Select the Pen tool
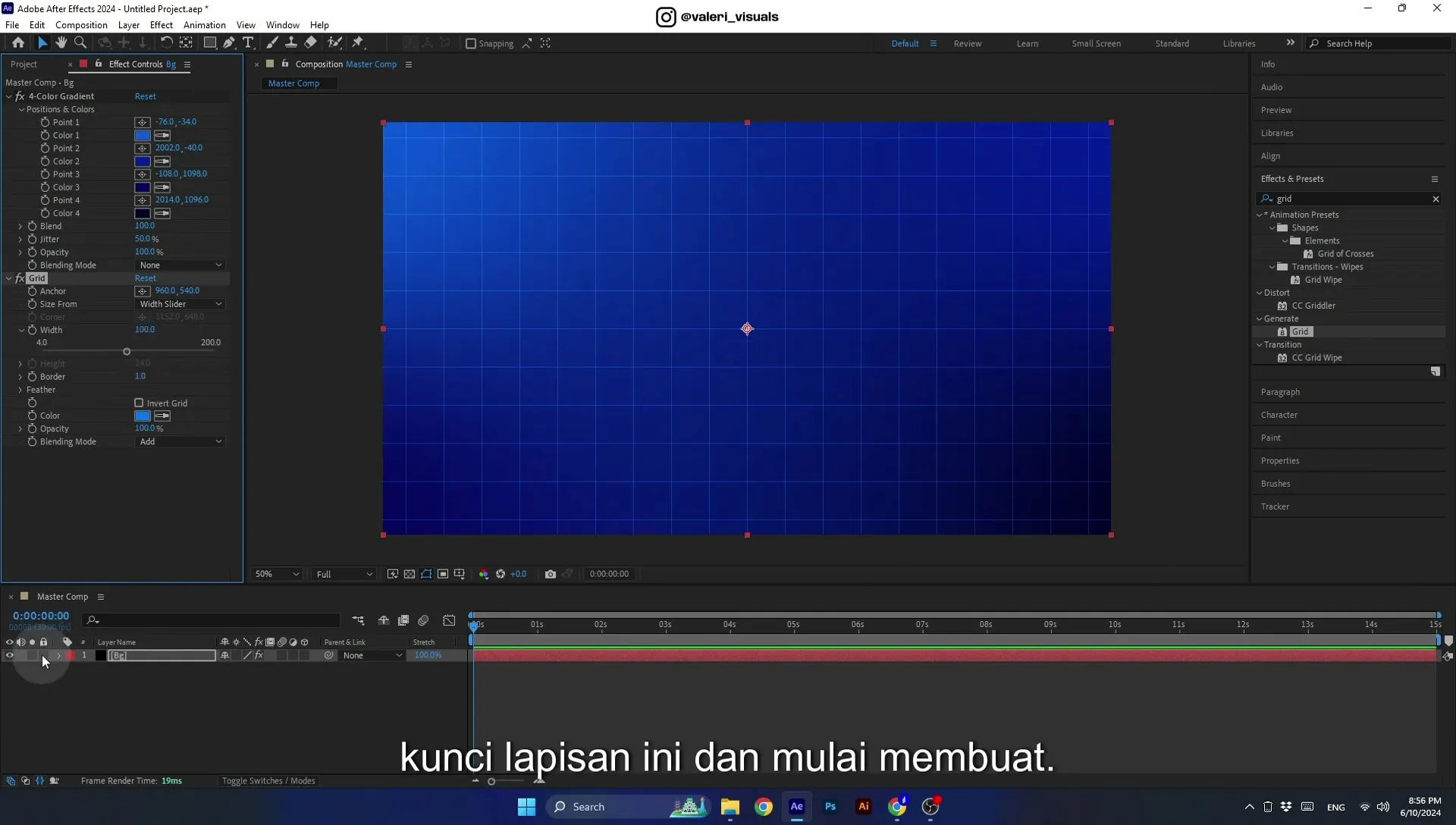The image size is (1456, 825). 229,43
